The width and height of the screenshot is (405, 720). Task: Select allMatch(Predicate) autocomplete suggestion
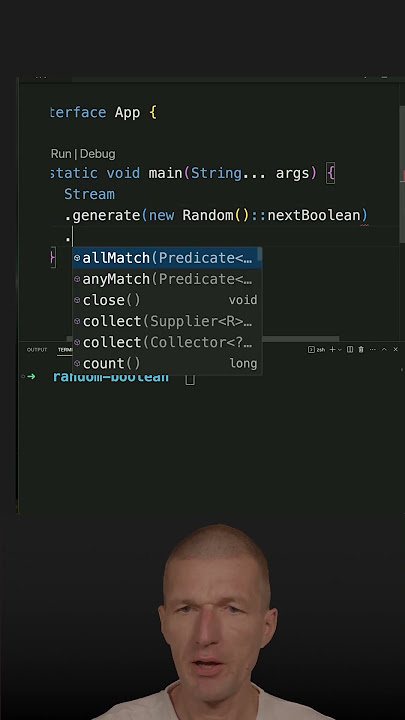coord(167,258)
